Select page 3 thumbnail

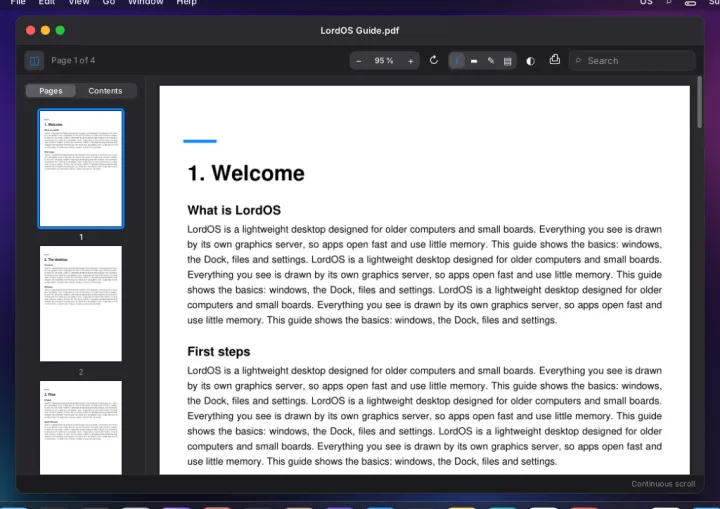pyautogui.click(x=81, y=428)
